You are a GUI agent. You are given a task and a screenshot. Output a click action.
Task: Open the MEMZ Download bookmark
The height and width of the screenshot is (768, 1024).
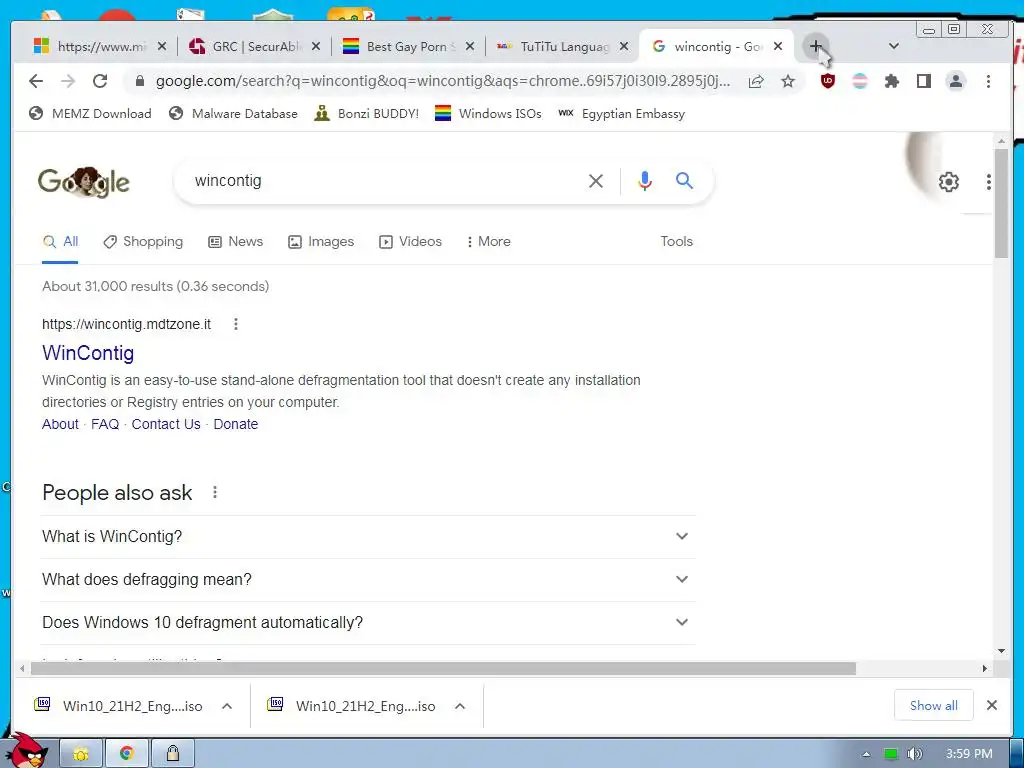click(x=90, y=114)
